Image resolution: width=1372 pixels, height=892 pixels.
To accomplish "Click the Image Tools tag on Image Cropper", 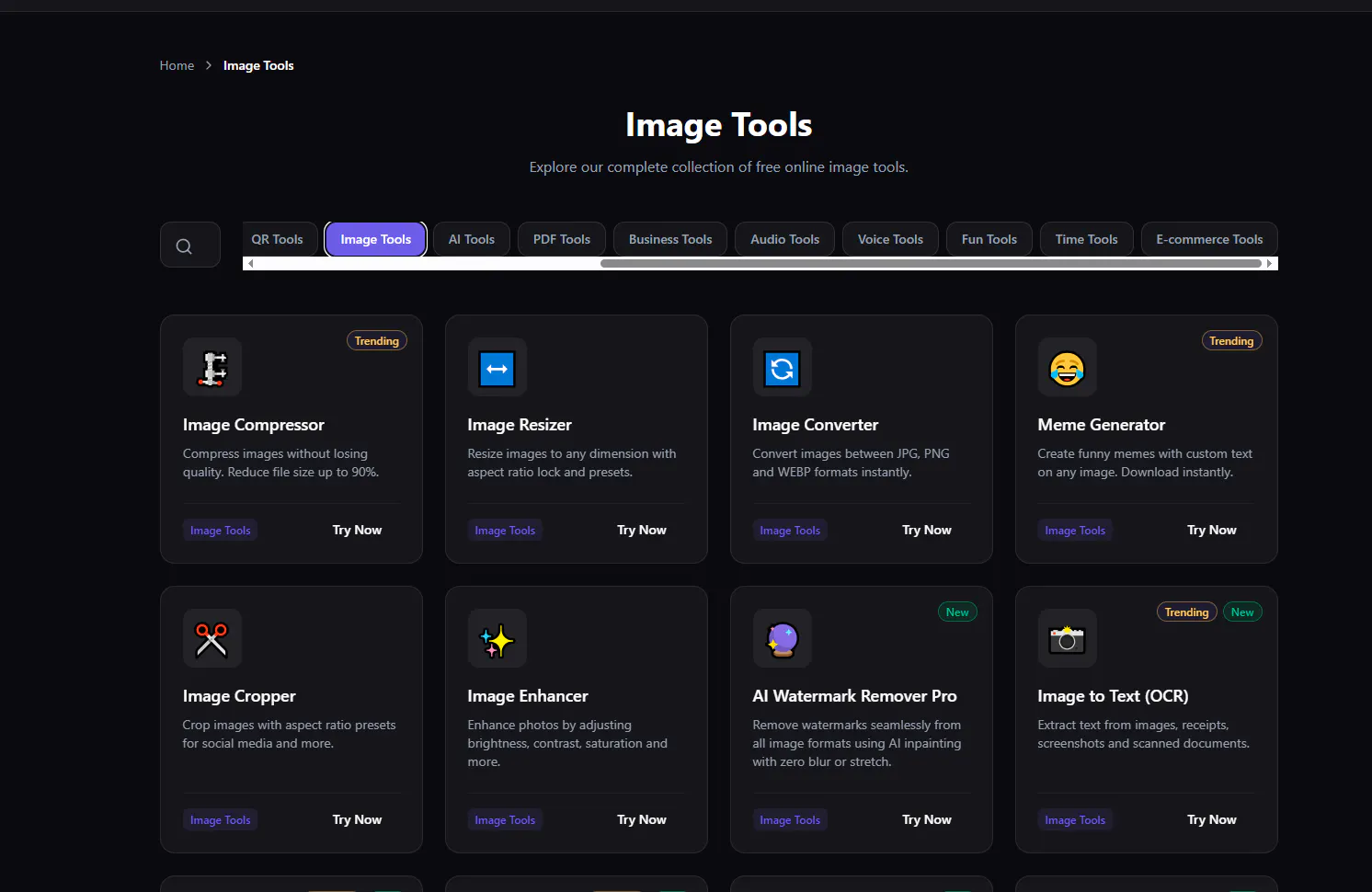I will point(220,820).
